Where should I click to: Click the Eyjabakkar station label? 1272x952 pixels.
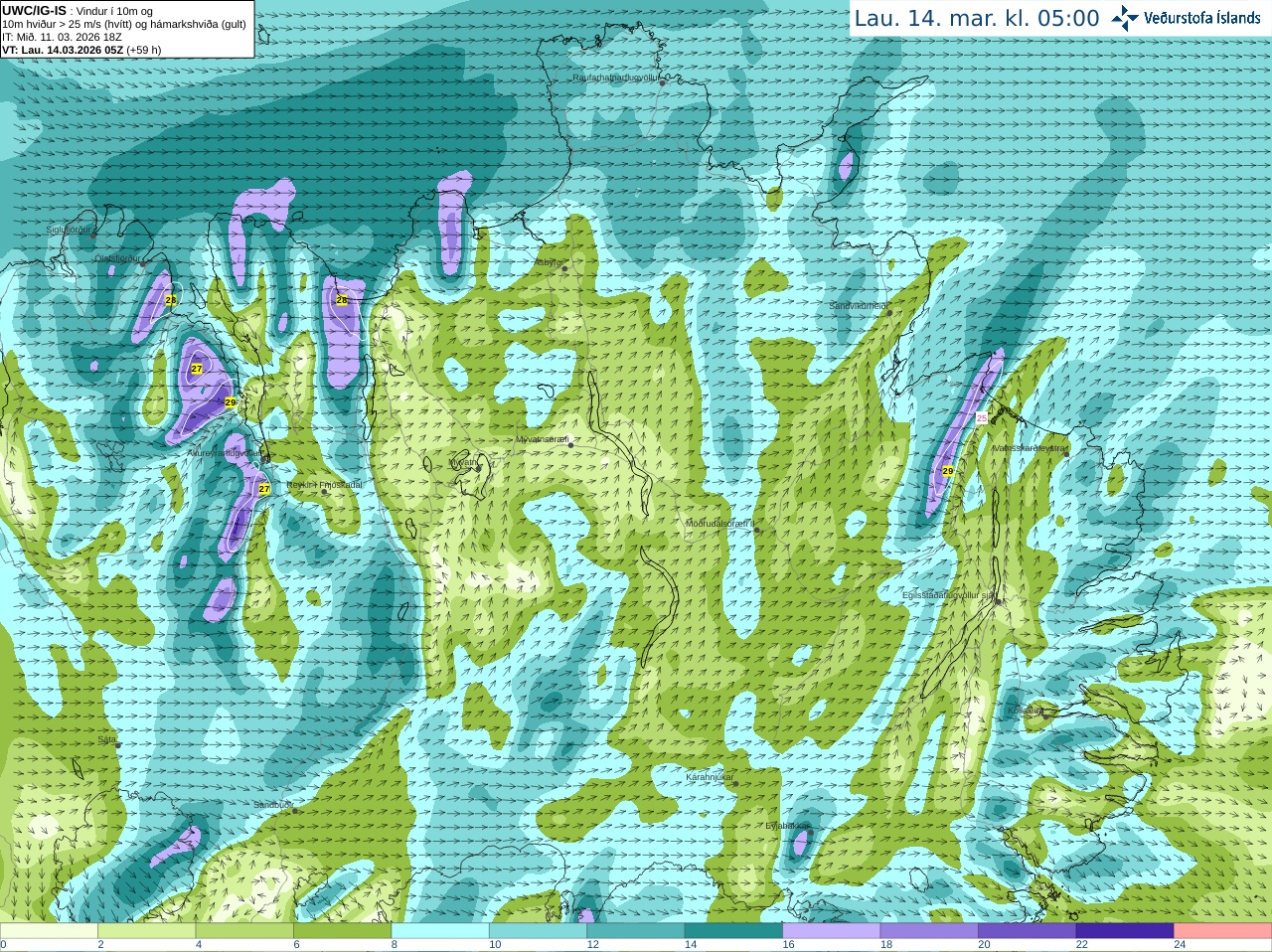786,826
